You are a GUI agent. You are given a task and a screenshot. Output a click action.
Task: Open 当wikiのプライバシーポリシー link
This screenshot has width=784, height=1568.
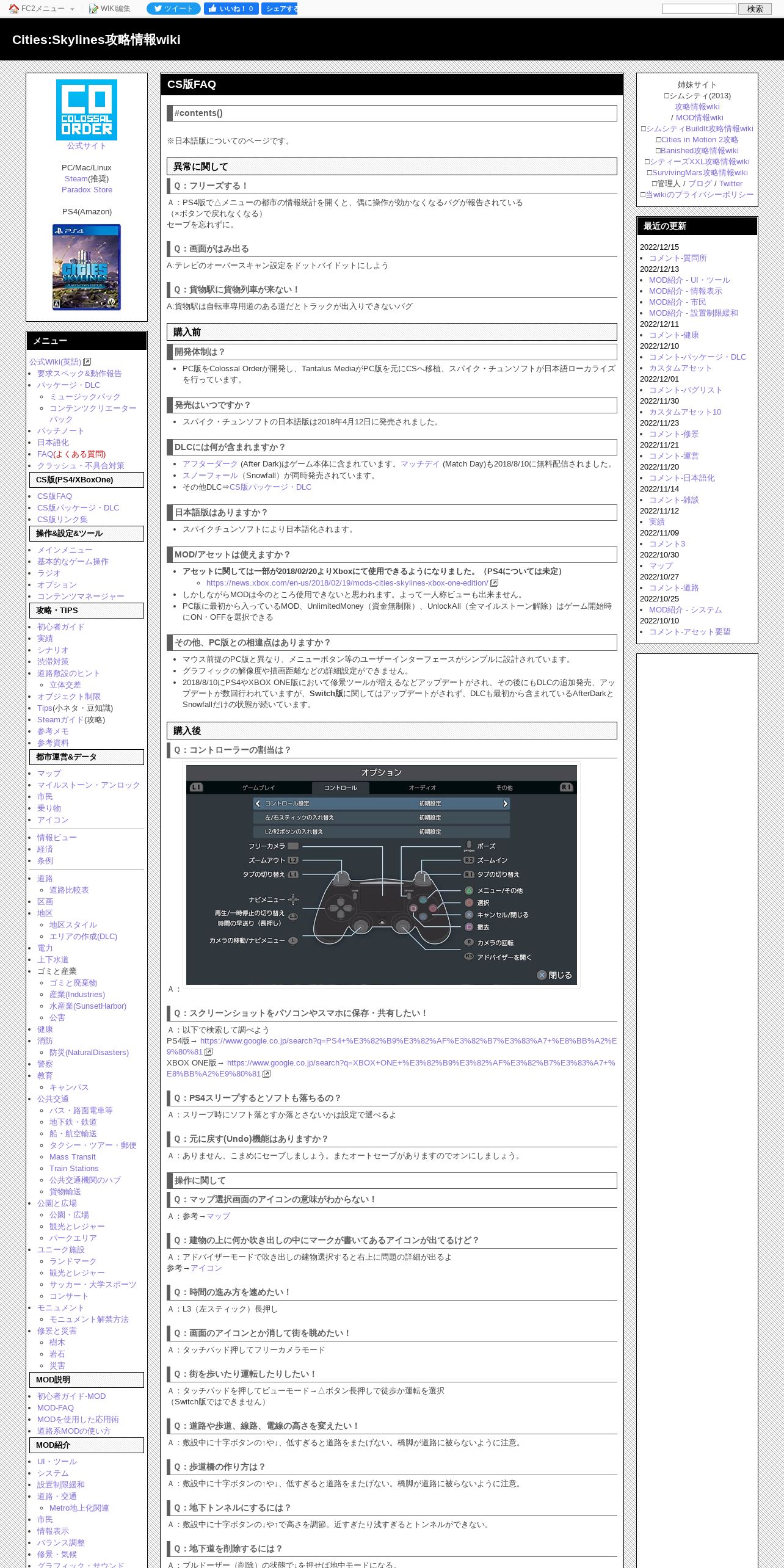pyautogui.click(x=699, y=194)
